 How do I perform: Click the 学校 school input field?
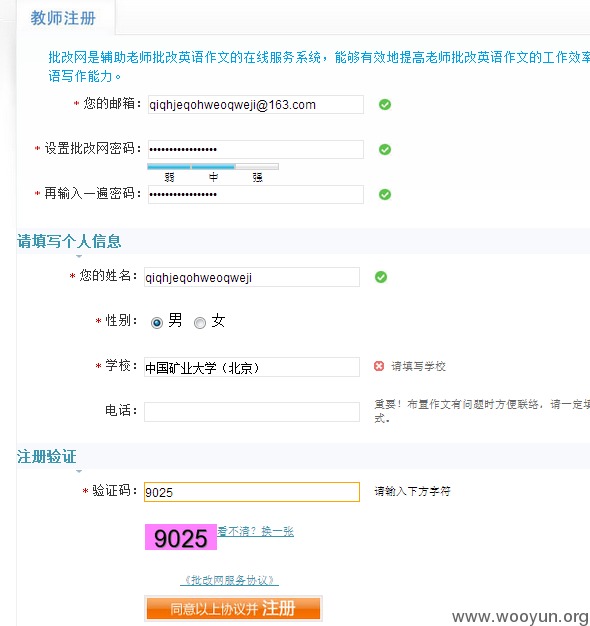coord(251,367)
